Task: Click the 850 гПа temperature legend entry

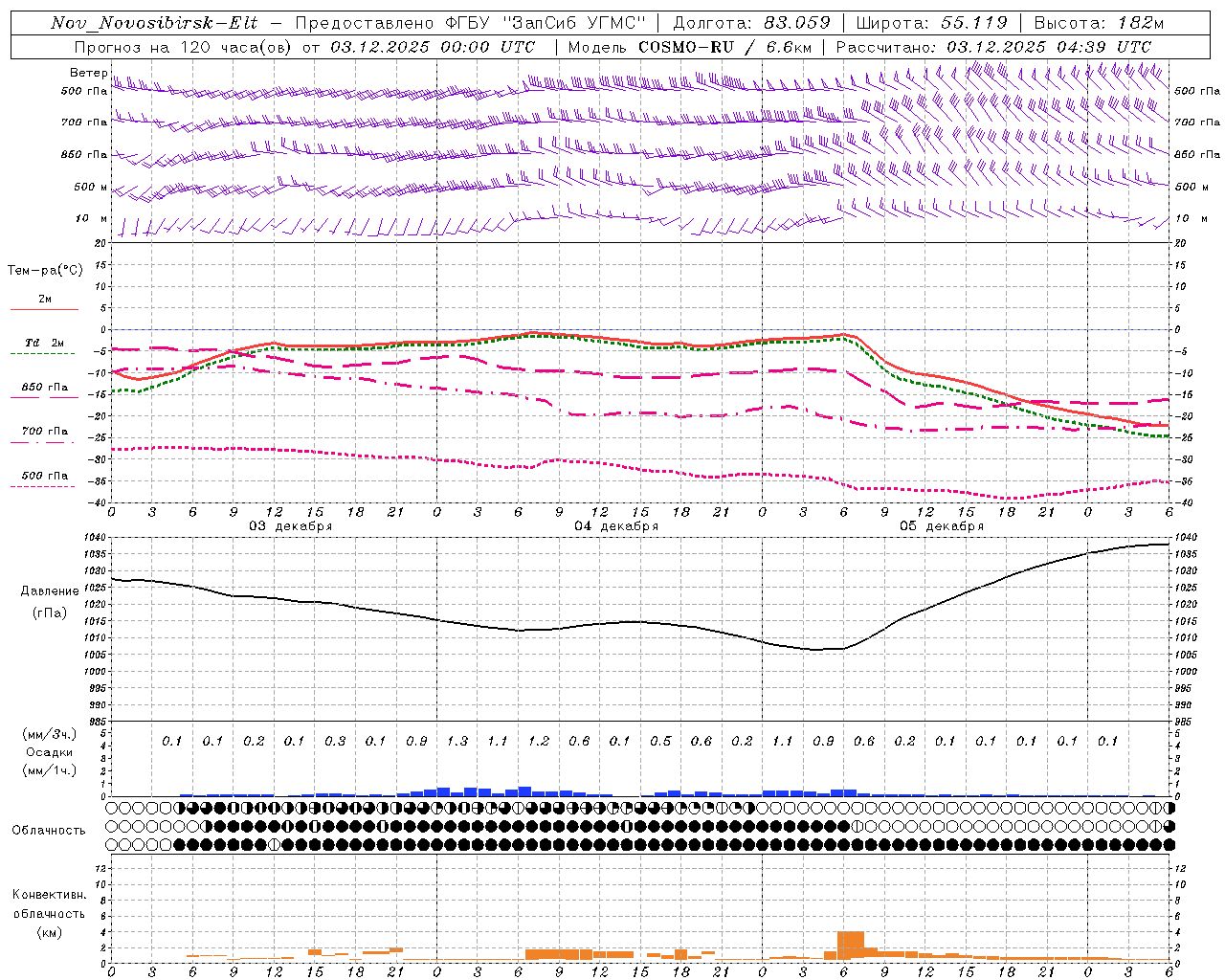Action: pos(45,388)
